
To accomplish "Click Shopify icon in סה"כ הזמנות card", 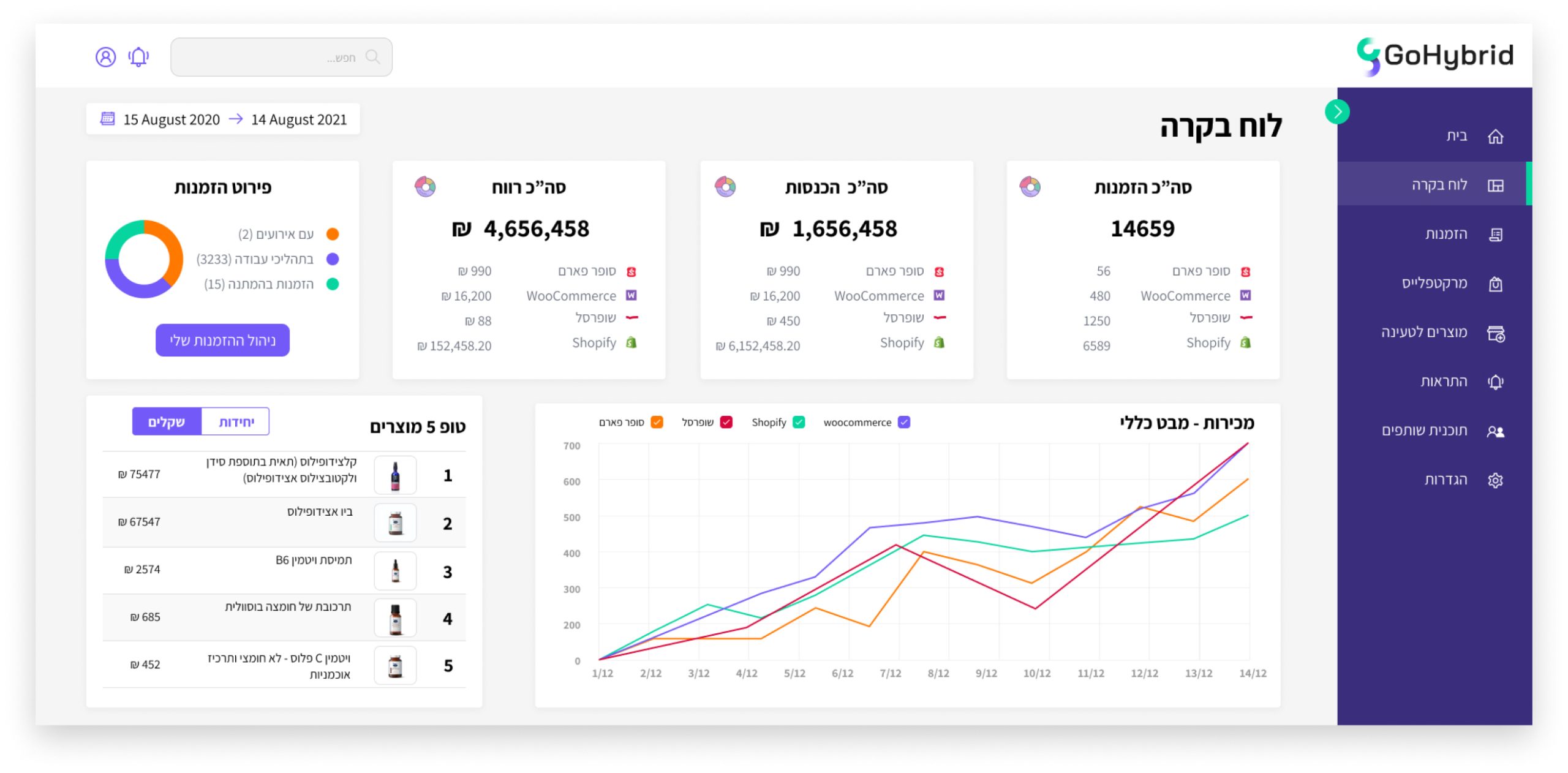I will coord(1245,342).
